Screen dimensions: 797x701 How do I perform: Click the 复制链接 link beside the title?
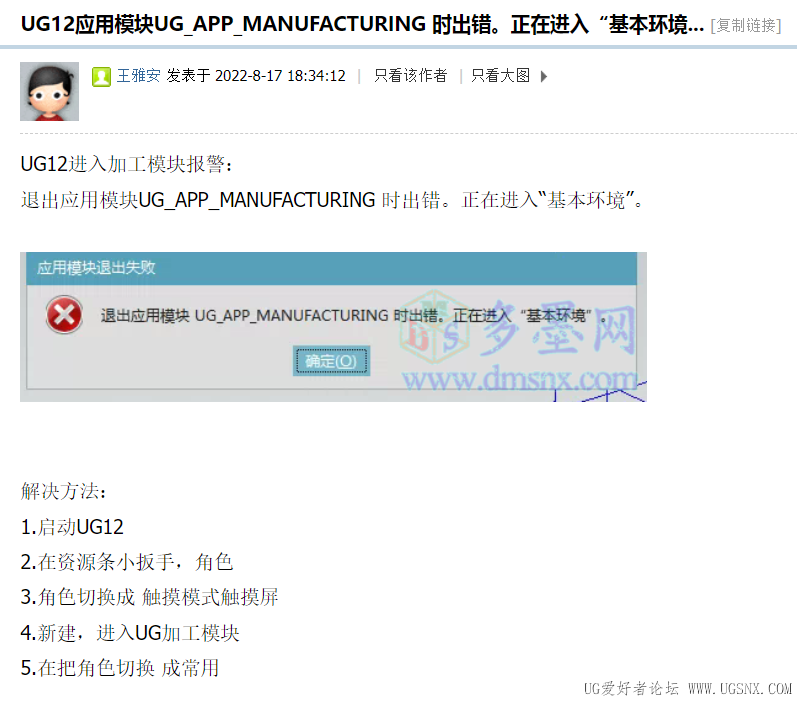tap(746, 25)
